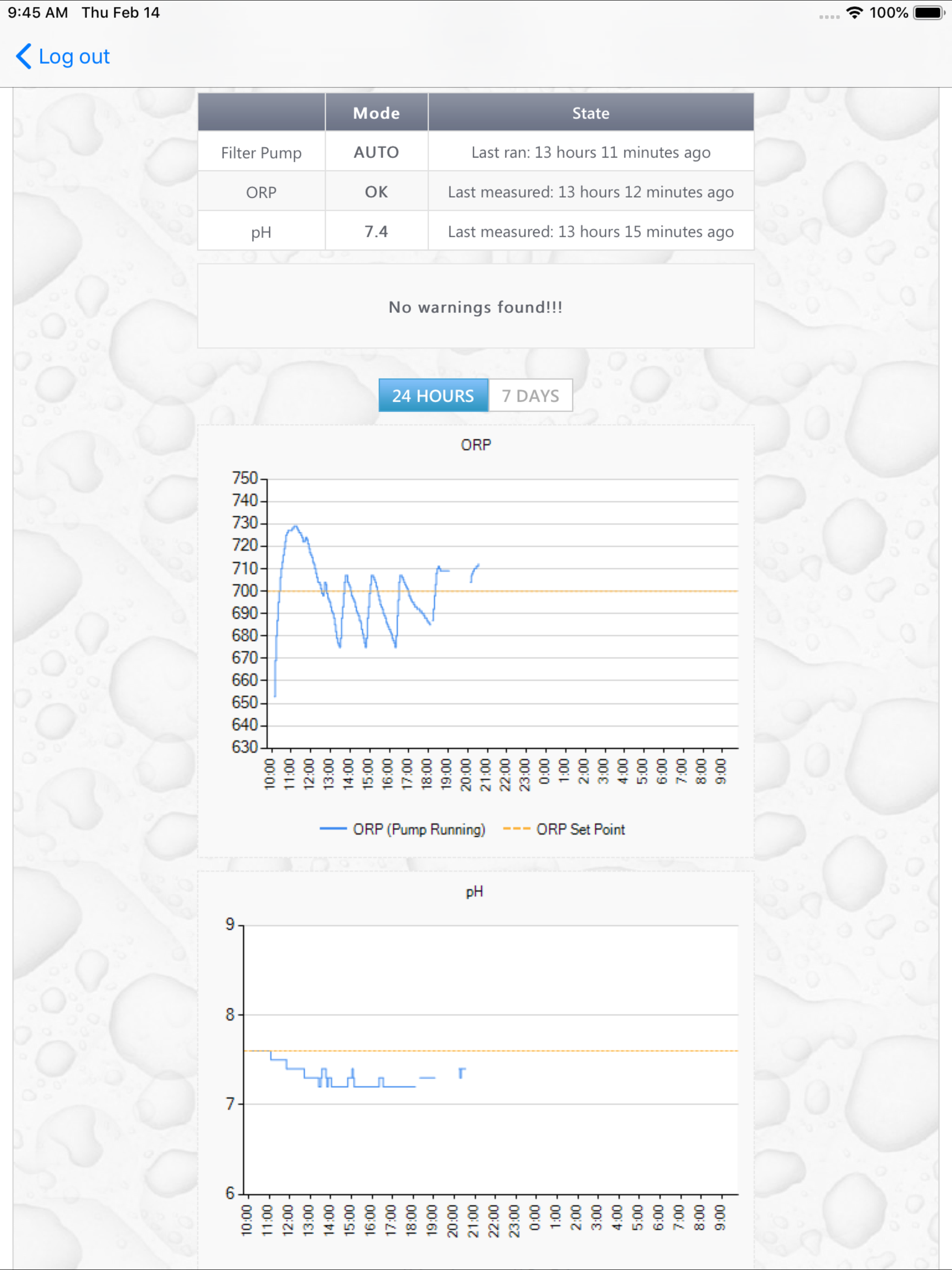Click the blue ORP Pump Running legend line
The width and height of the screenshot is (952, 1270).
coord(332,828)
